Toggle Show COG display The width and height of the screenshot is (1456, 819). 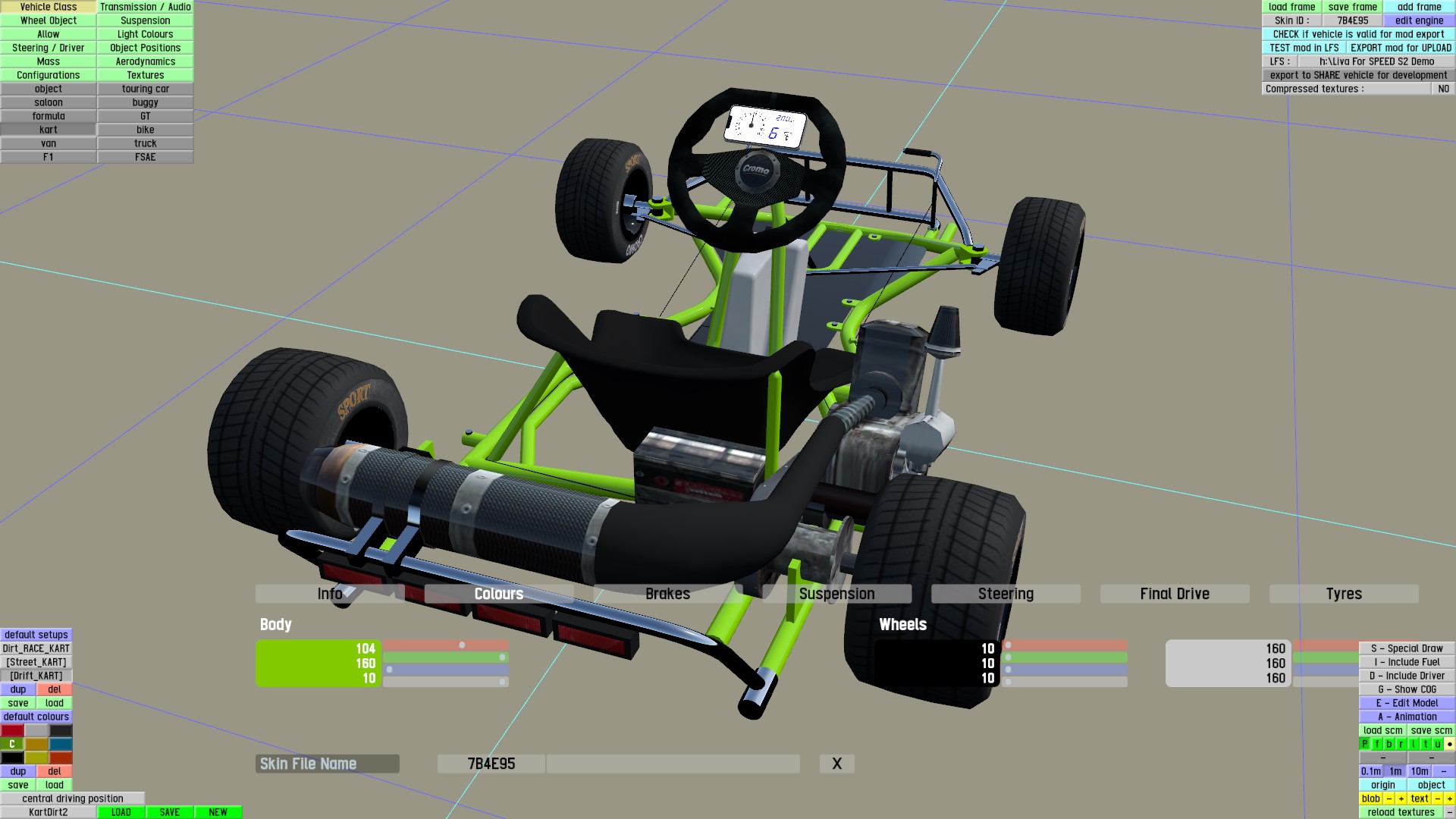tap(1407, 689)
